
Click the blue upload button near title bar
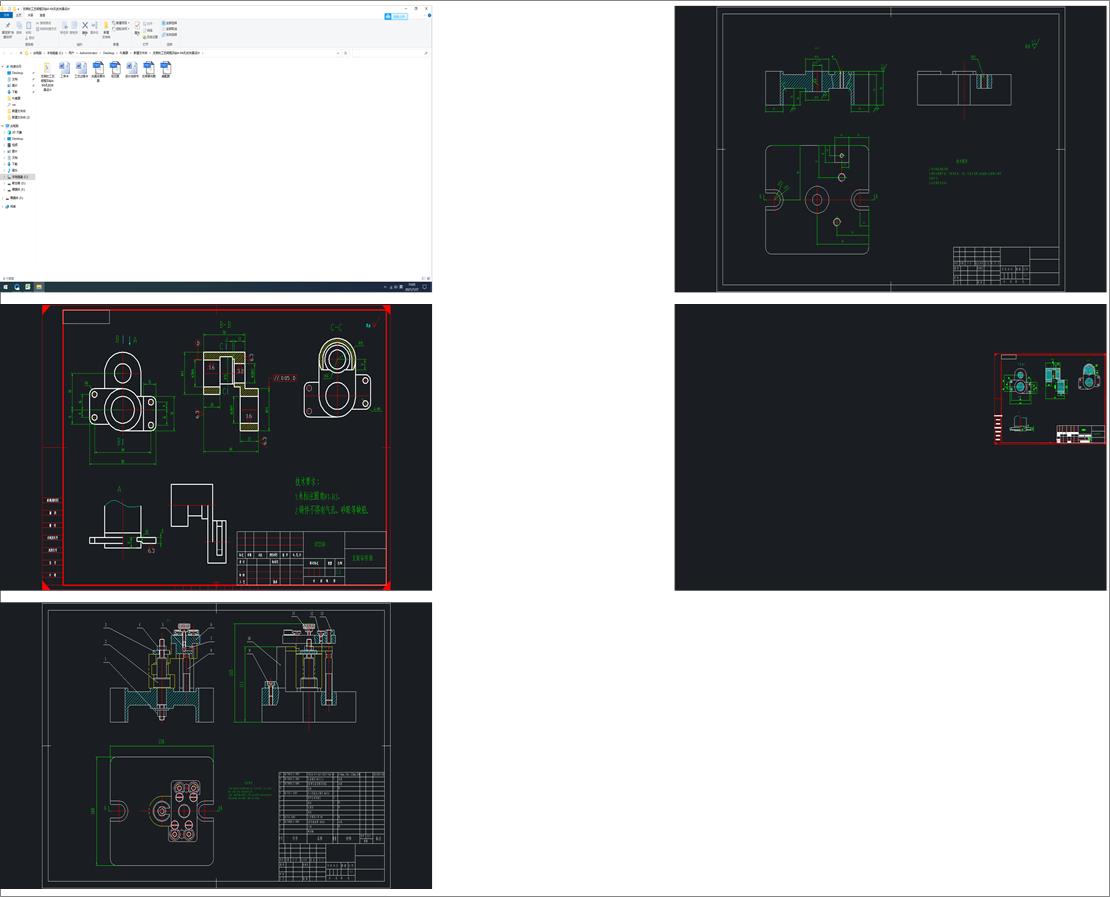pyautogui.click(x=397, y=16)
